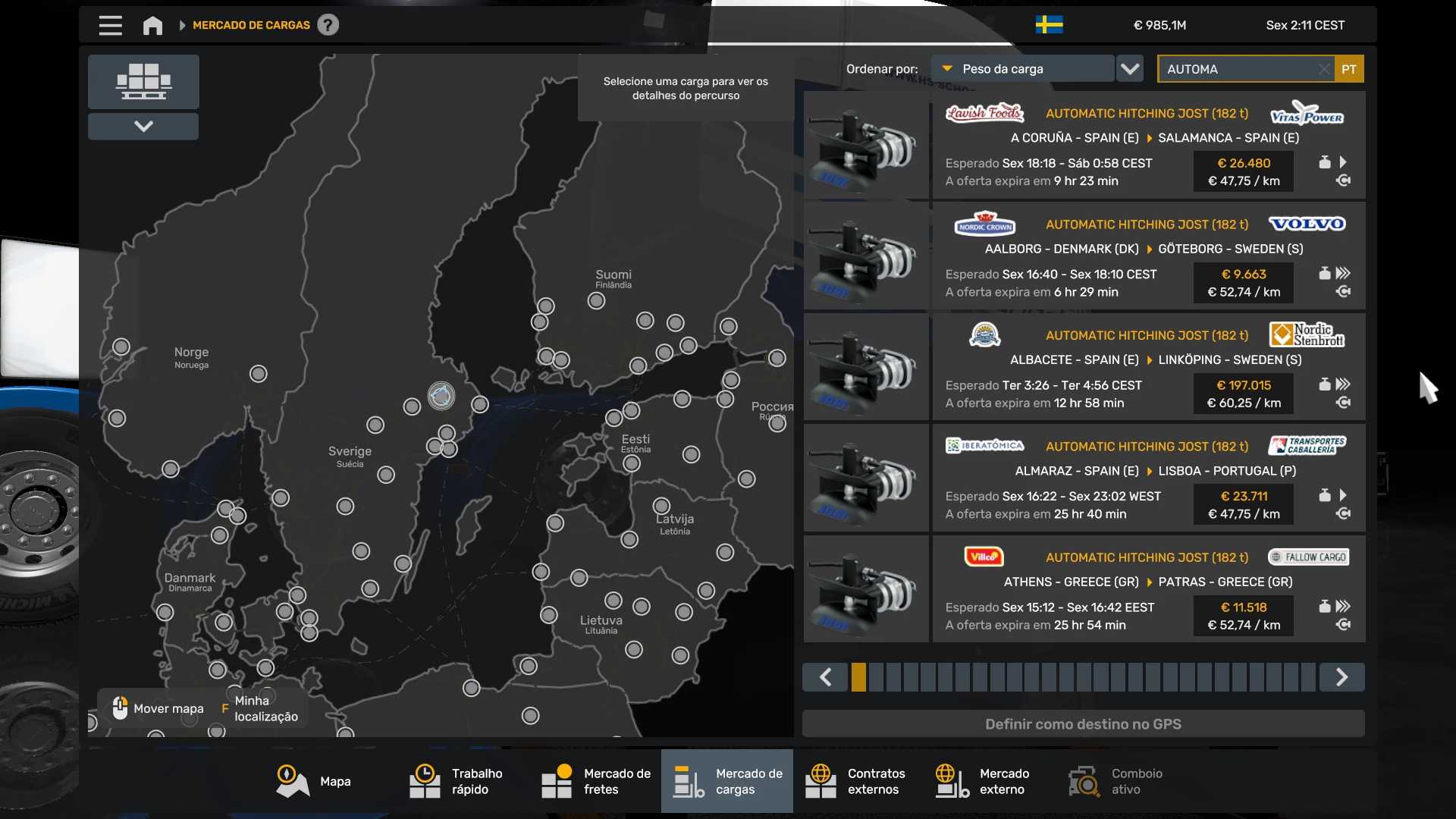1456x819 pixels.
Task: Click the Sweden flag icon
Action: pos(1049,25)
